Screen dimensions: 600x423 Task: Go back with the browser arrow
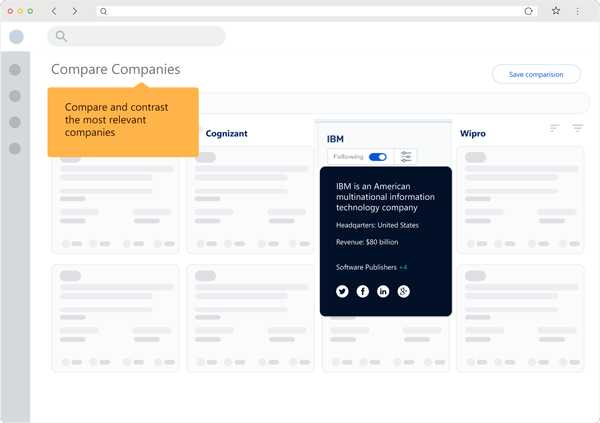click(x=54, y=11)
